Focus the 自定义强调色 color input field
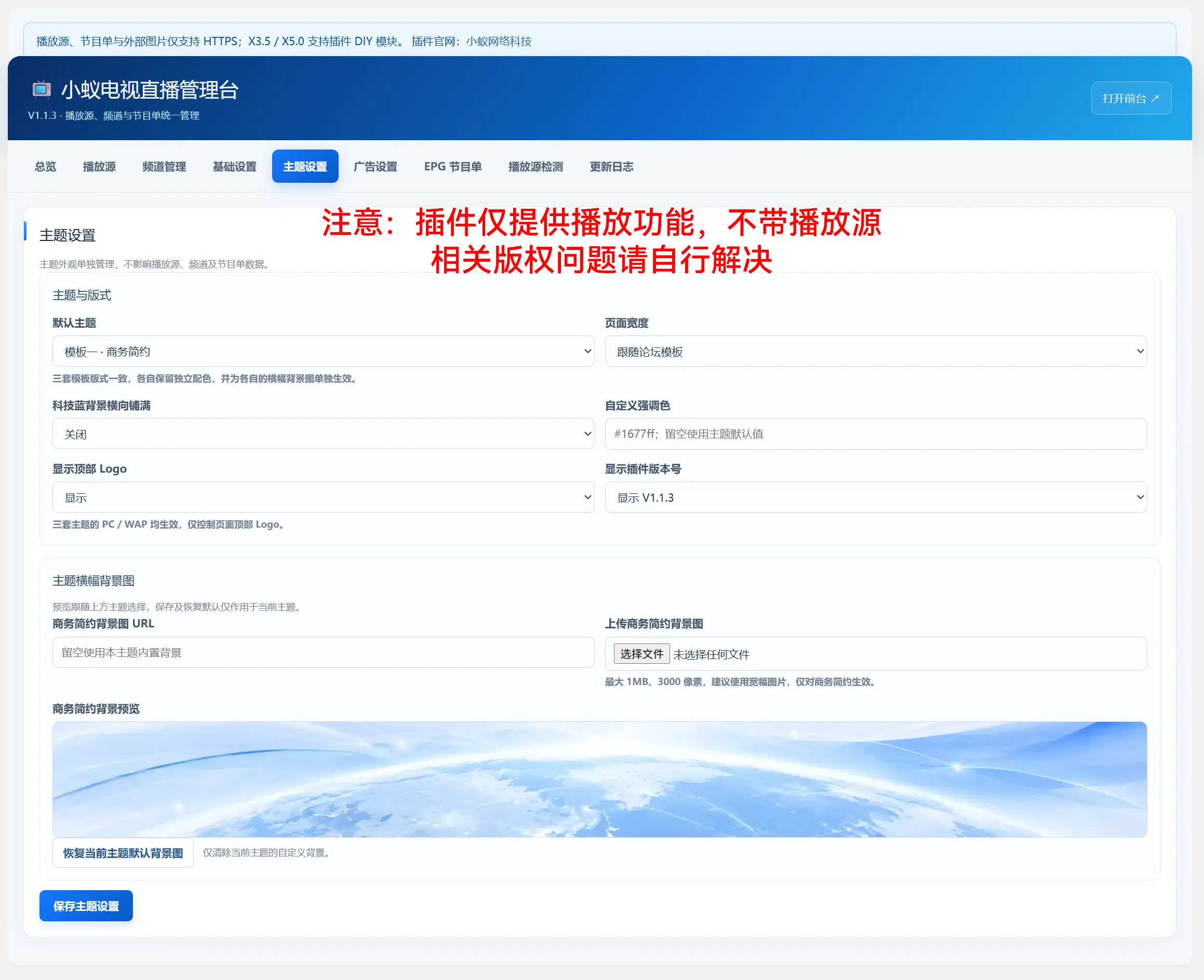This screenshot has height=980, width=1204. click(876, 434)
